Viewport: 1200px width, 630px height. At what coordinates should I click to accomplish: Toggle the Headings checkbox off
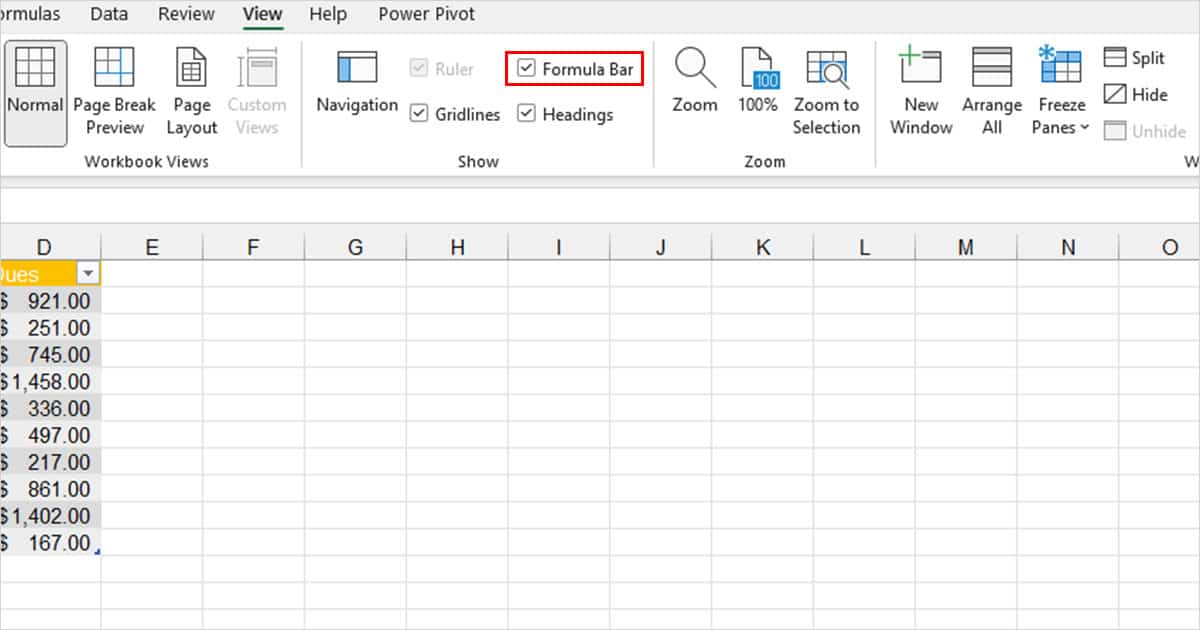click(527, 114)
